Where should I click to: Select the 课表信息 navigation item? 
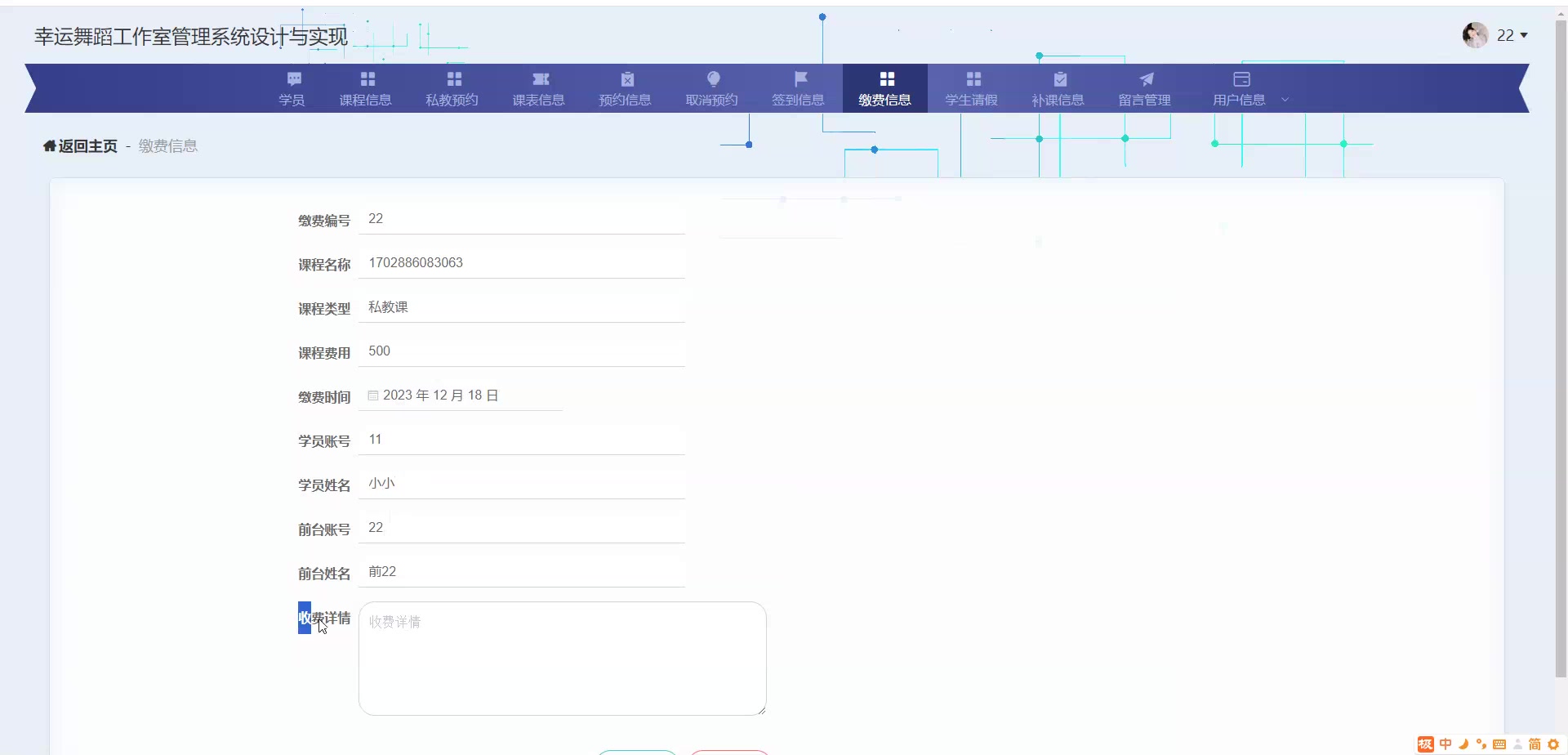539,88
